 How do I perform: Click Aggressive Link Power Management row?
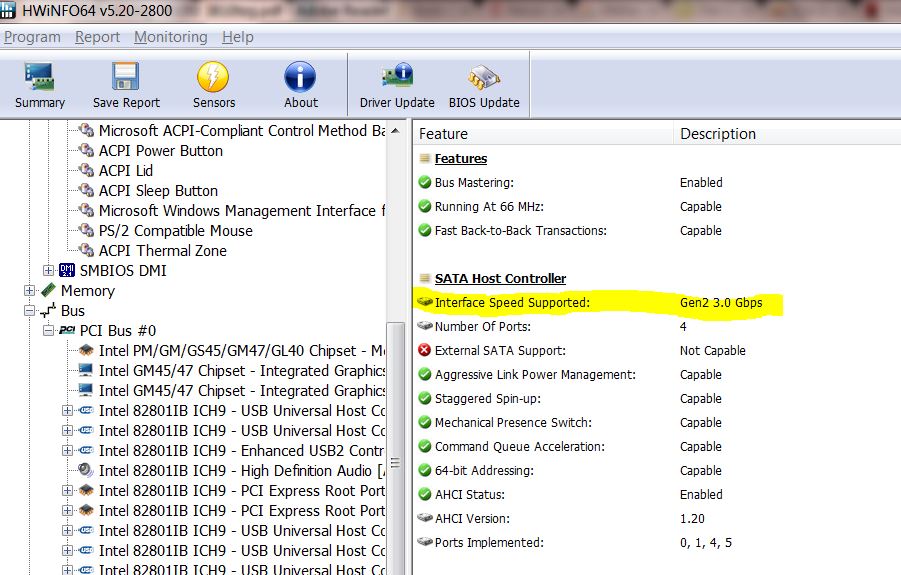point(655,375)
